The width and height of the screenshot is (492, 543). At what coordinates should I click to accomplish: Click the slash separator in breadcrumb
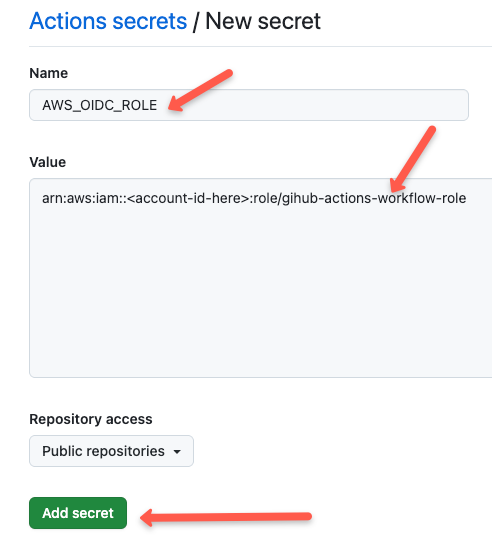point(196,22)
